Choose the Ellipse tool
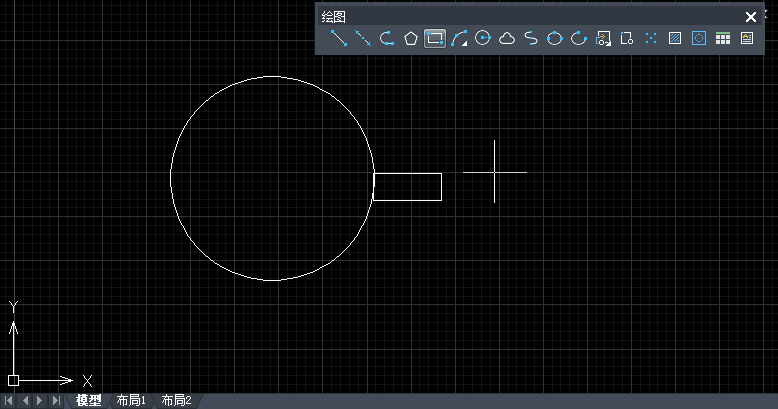The width and height of the screenshot is (778, 409). click(555, 39)
